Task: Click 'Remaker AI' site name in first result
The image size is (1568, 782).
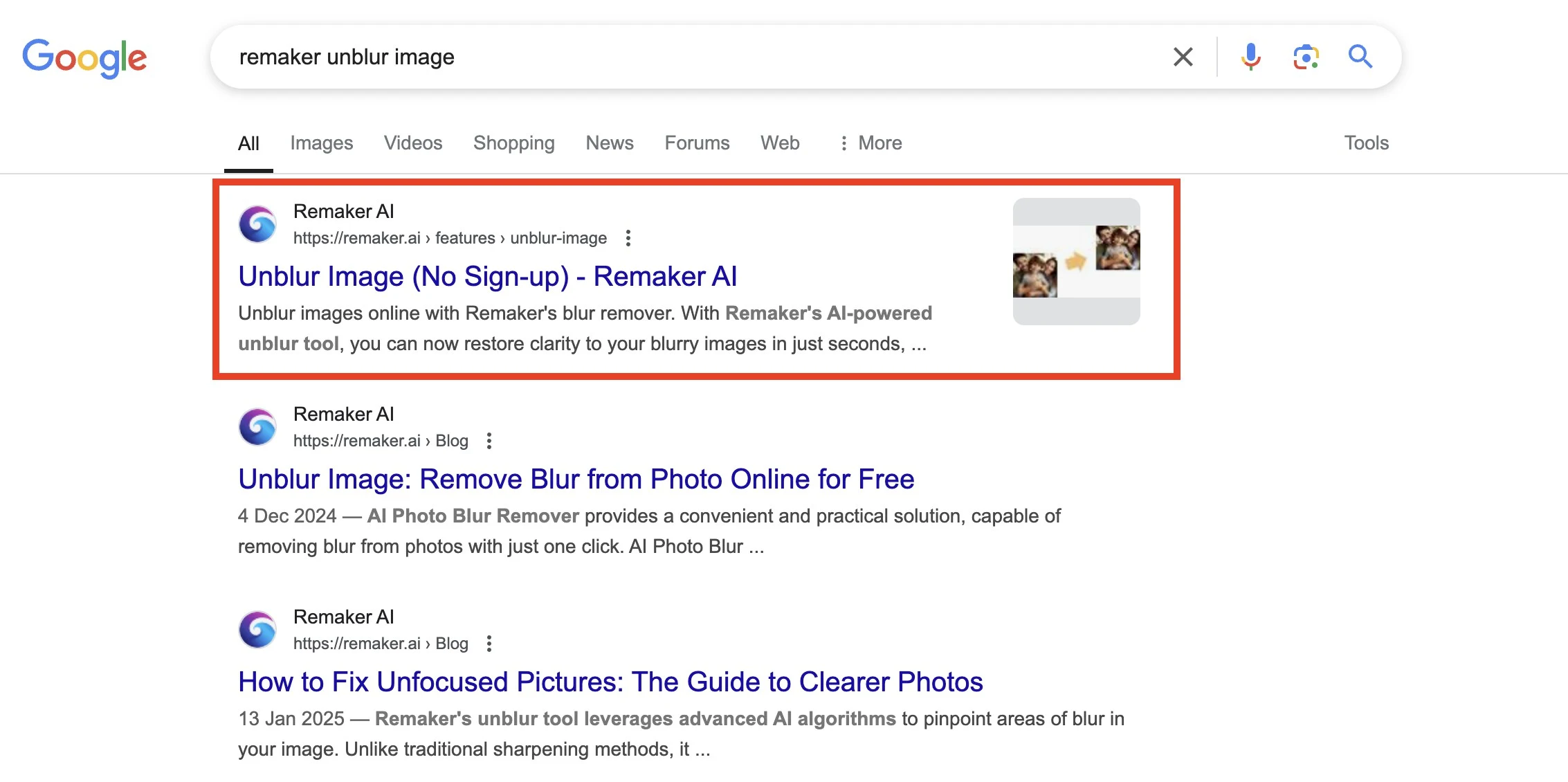Action: [x=343, y=211]
